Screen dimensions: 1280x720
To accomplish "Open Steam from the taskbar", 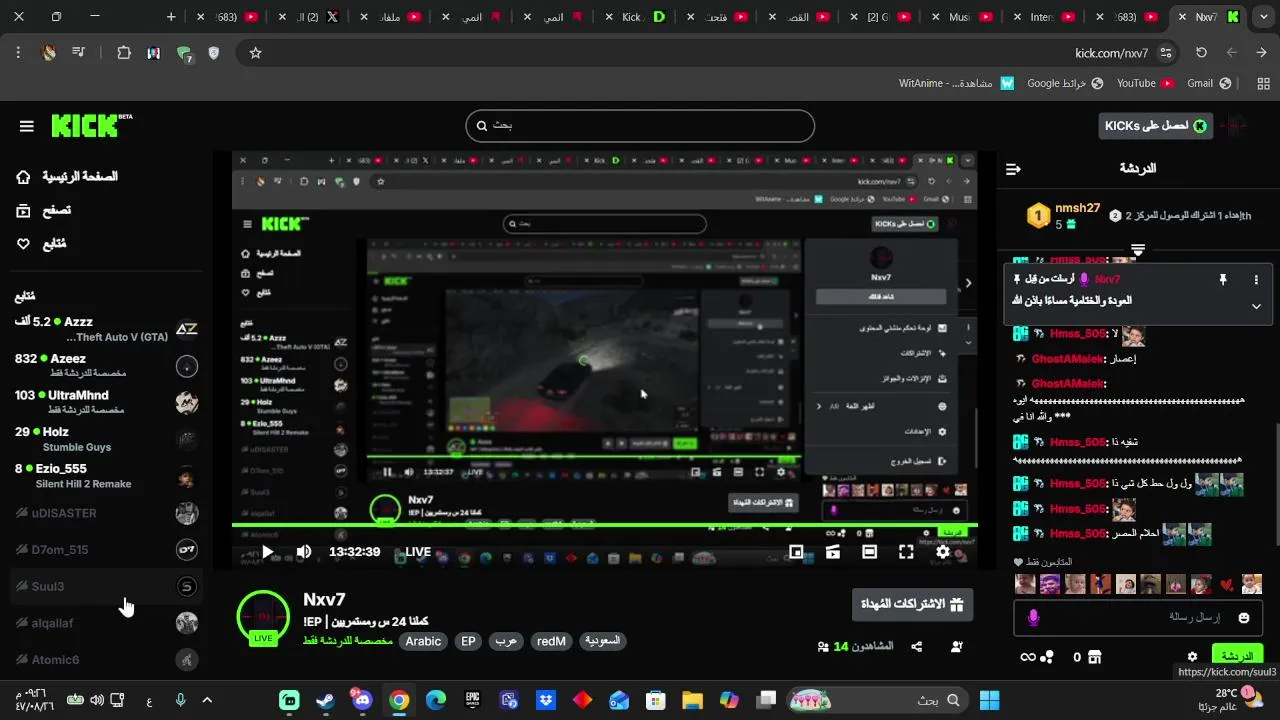I will point(325,700).
